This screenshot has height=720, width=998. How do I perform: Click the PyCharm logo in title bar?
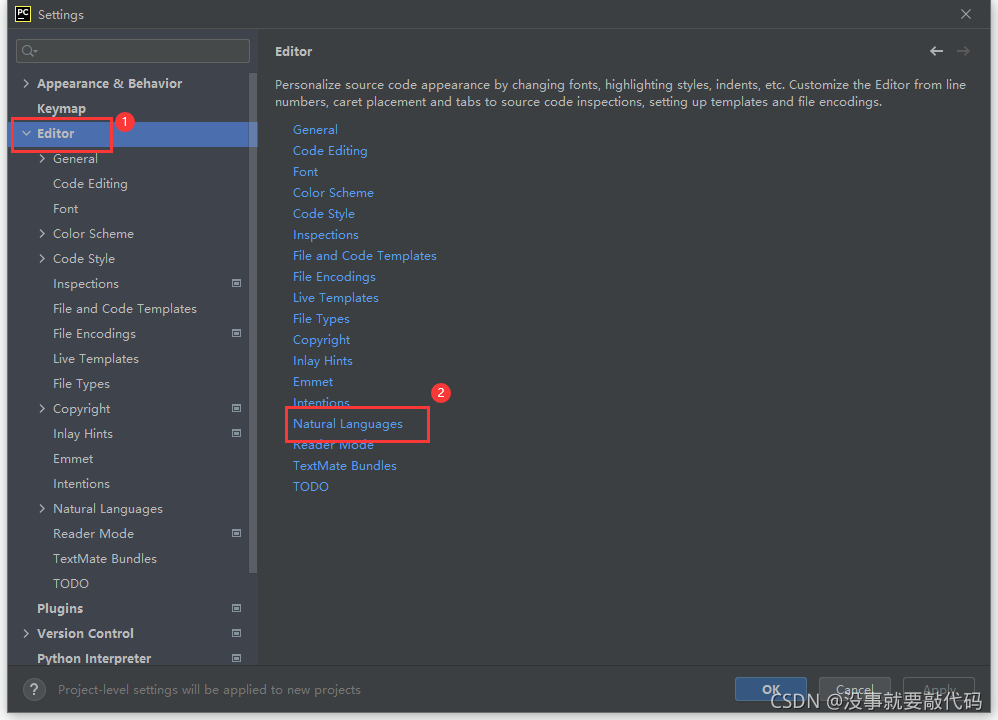click(23, 13)
